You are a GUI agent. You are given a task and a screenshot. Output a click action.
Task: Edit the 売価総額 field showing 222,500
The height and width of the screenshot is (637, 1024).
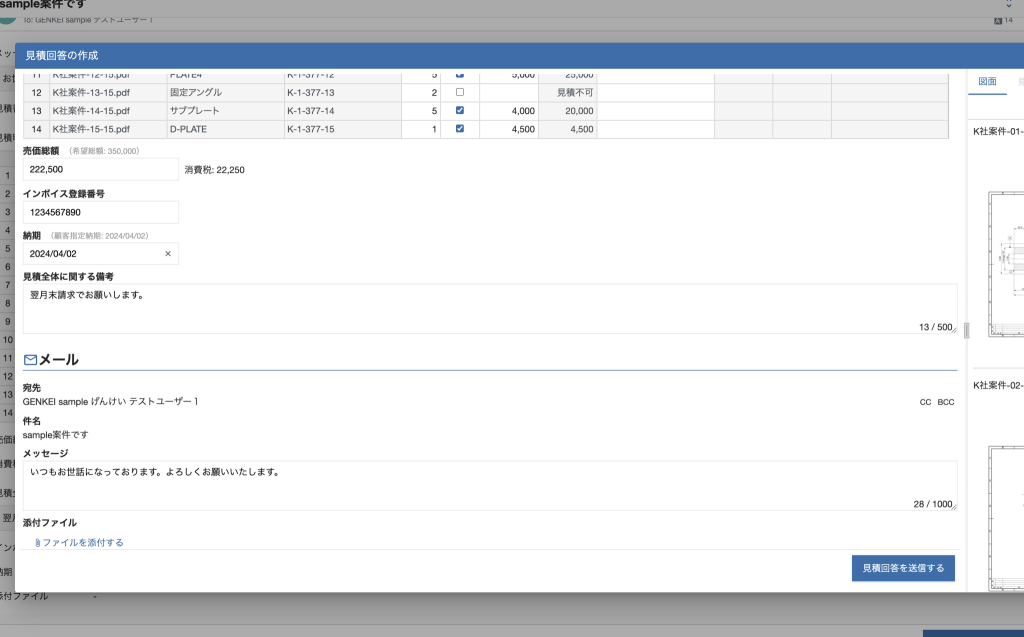101,169
